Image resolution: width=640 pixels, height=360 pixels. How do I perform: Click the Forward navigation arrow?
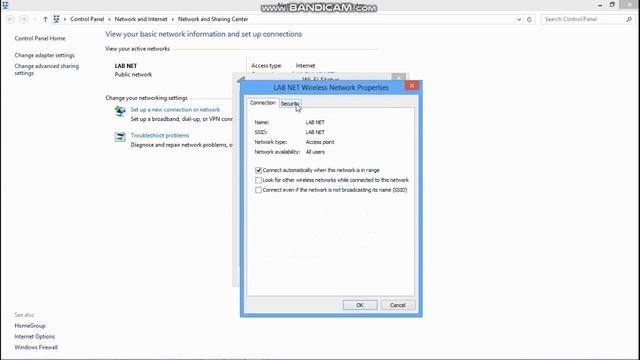click(24, 19)
